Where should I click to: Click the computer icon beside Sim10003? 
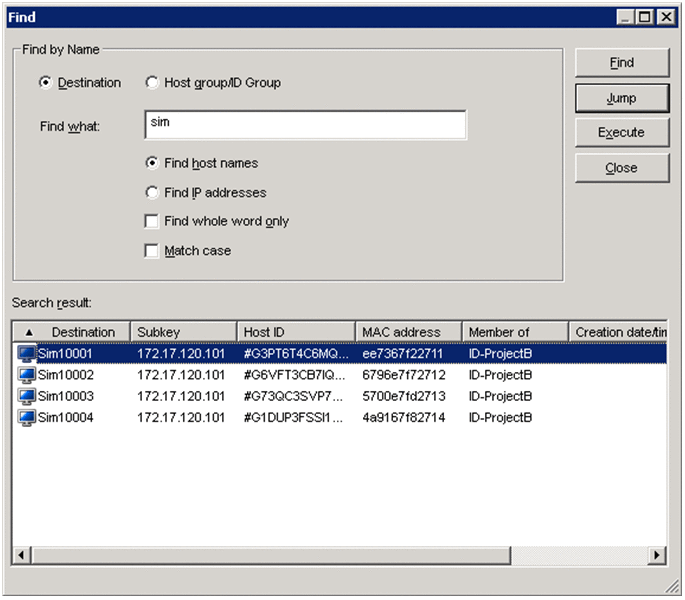click(27, 396)
